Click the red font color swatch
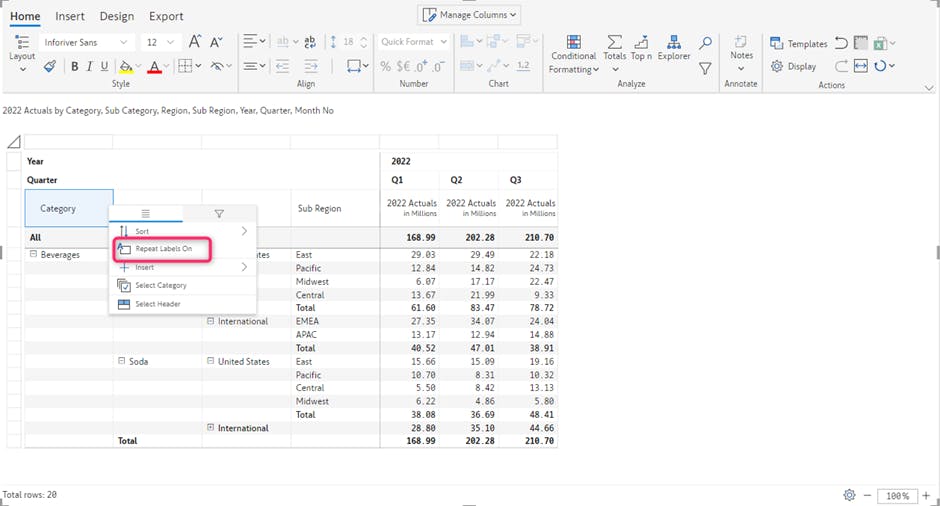Image resolution: width=940 pixels, height=506 pixels. click(154, 67)
